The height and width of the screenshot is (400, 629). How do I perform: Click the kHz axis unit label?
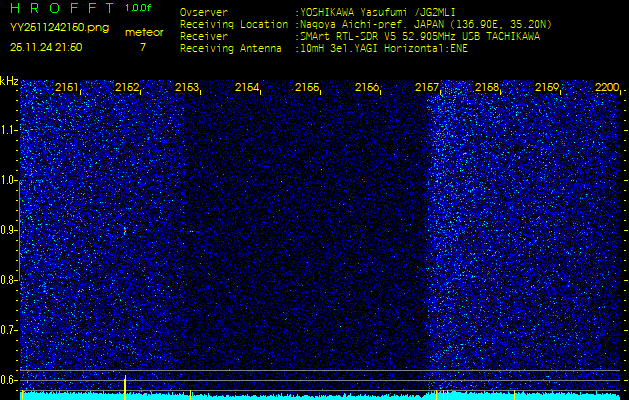click(x=9, y=81)
